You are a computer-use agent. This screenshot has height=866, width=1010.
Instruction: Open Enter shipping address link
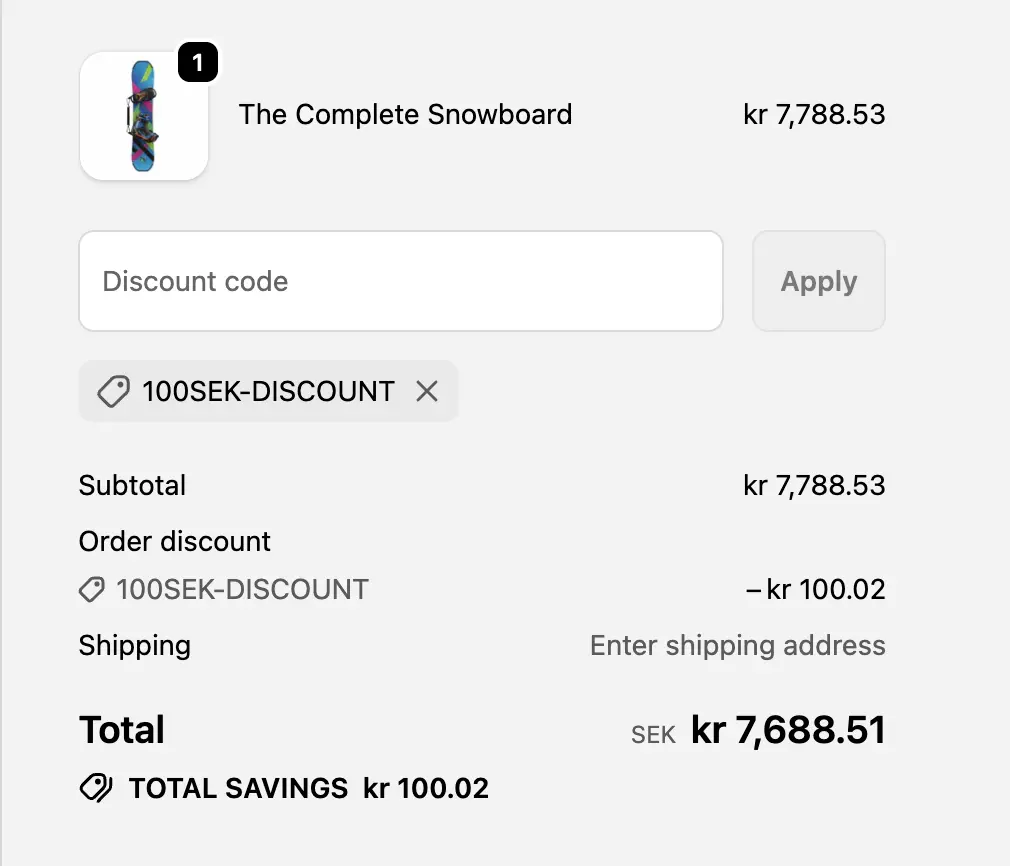(737, 645)
